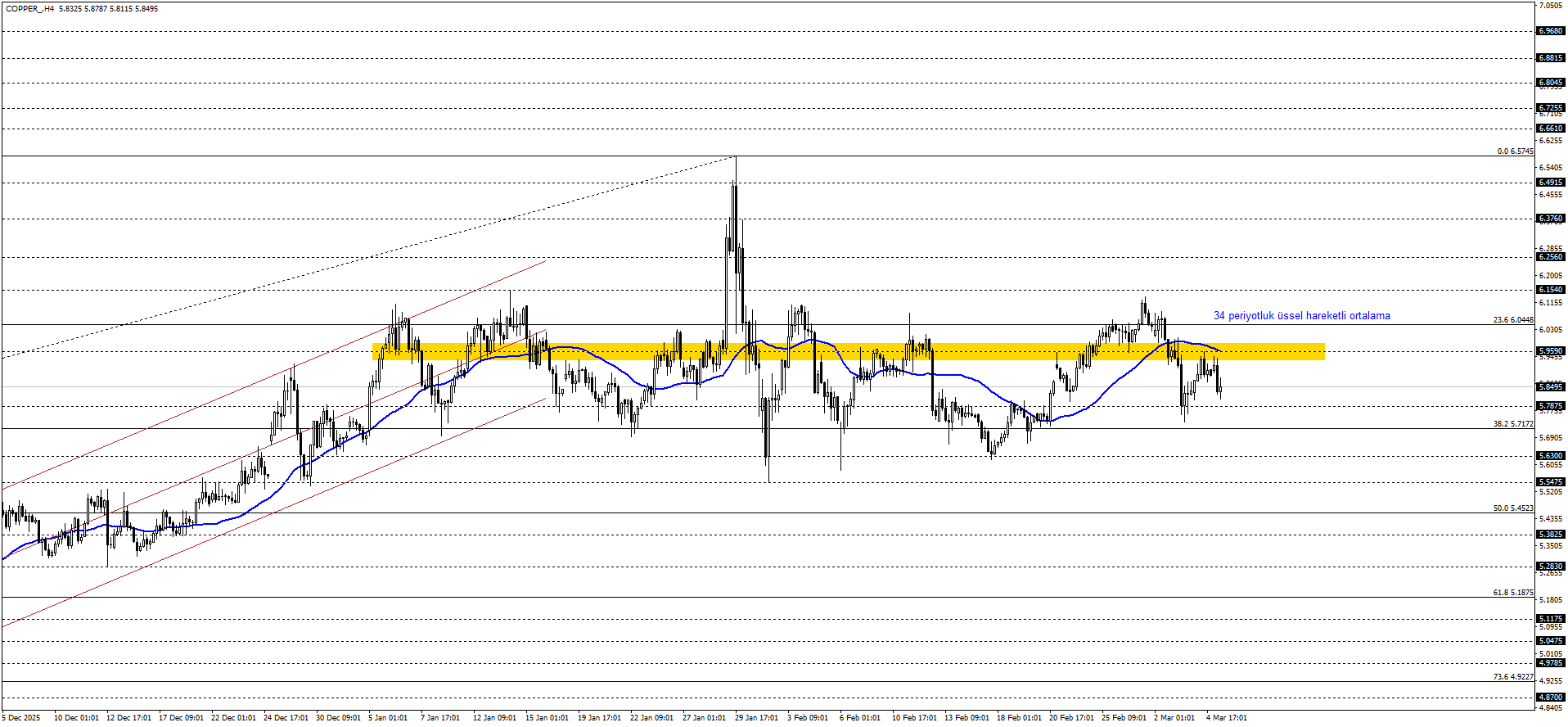Click the 0.0 6.5745 Fibonacci level label

pyautogui.click(x=1515, y=151)
